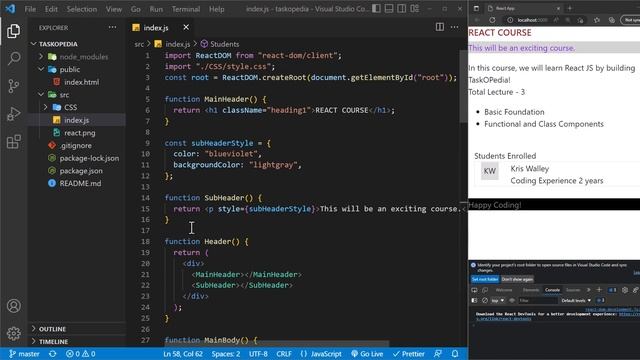Open the Selection menu

82,9
